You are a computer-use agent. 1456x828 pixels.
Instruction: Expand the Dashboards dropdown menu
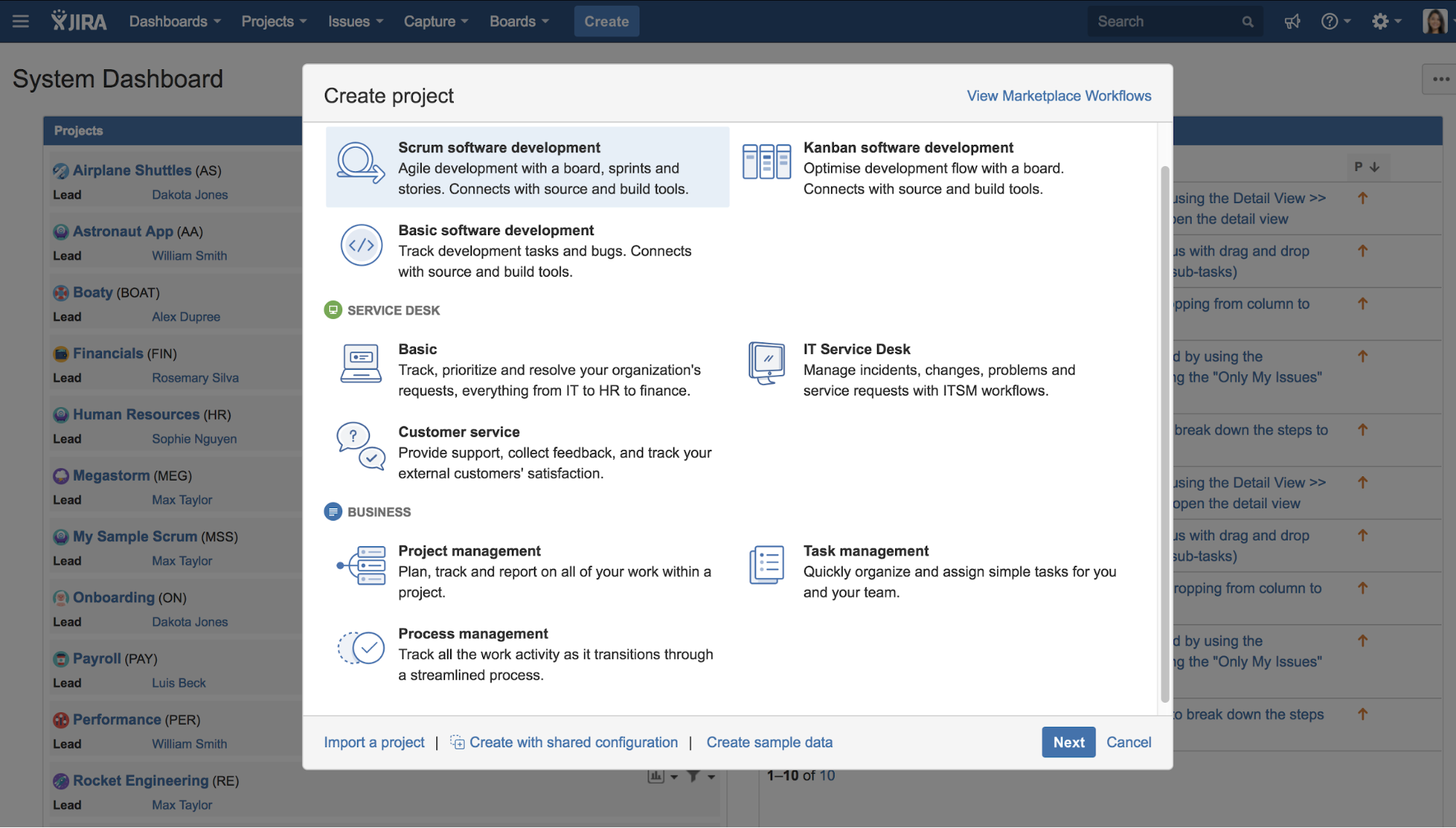[x=175, y=22]
